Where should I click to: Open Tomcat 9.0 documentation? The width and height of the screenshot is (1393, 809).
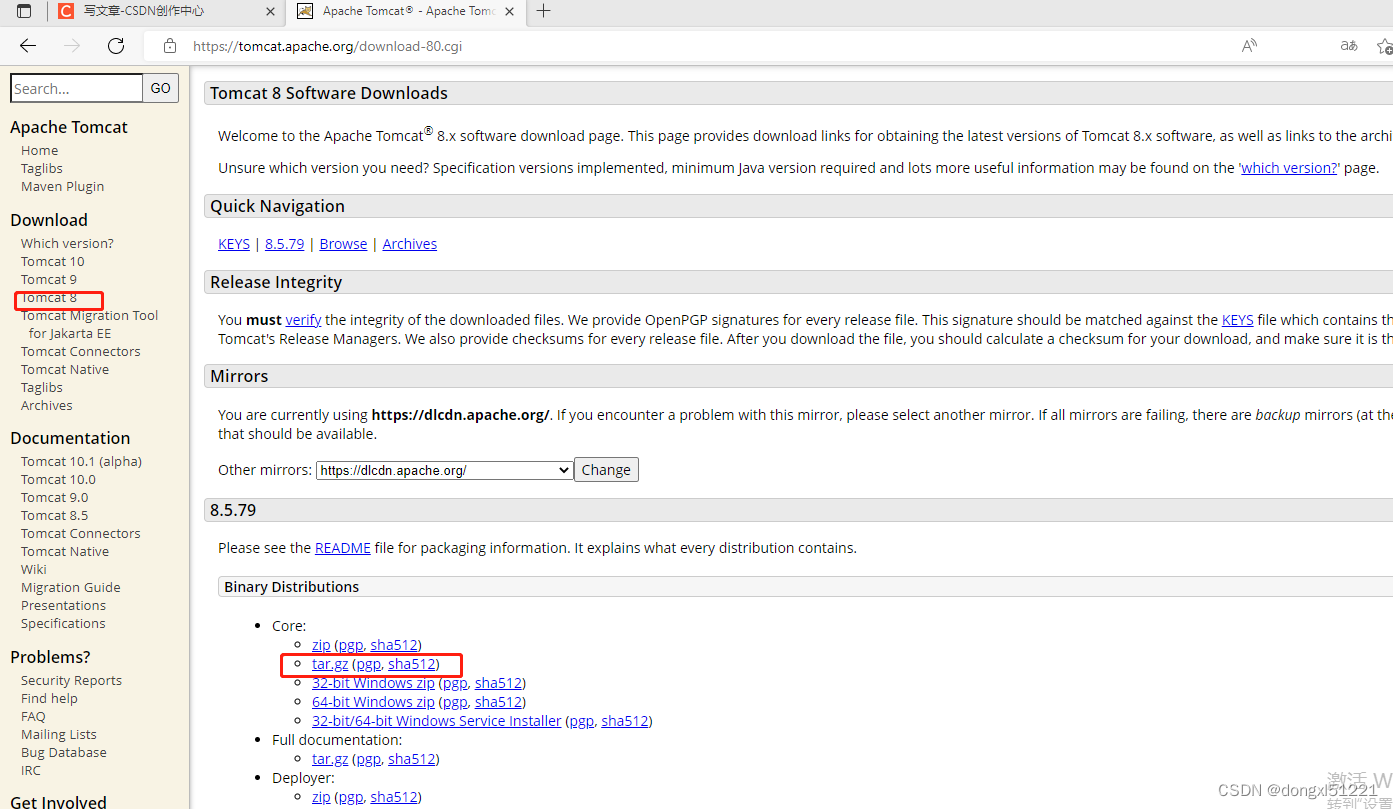[x=55, y=497]
